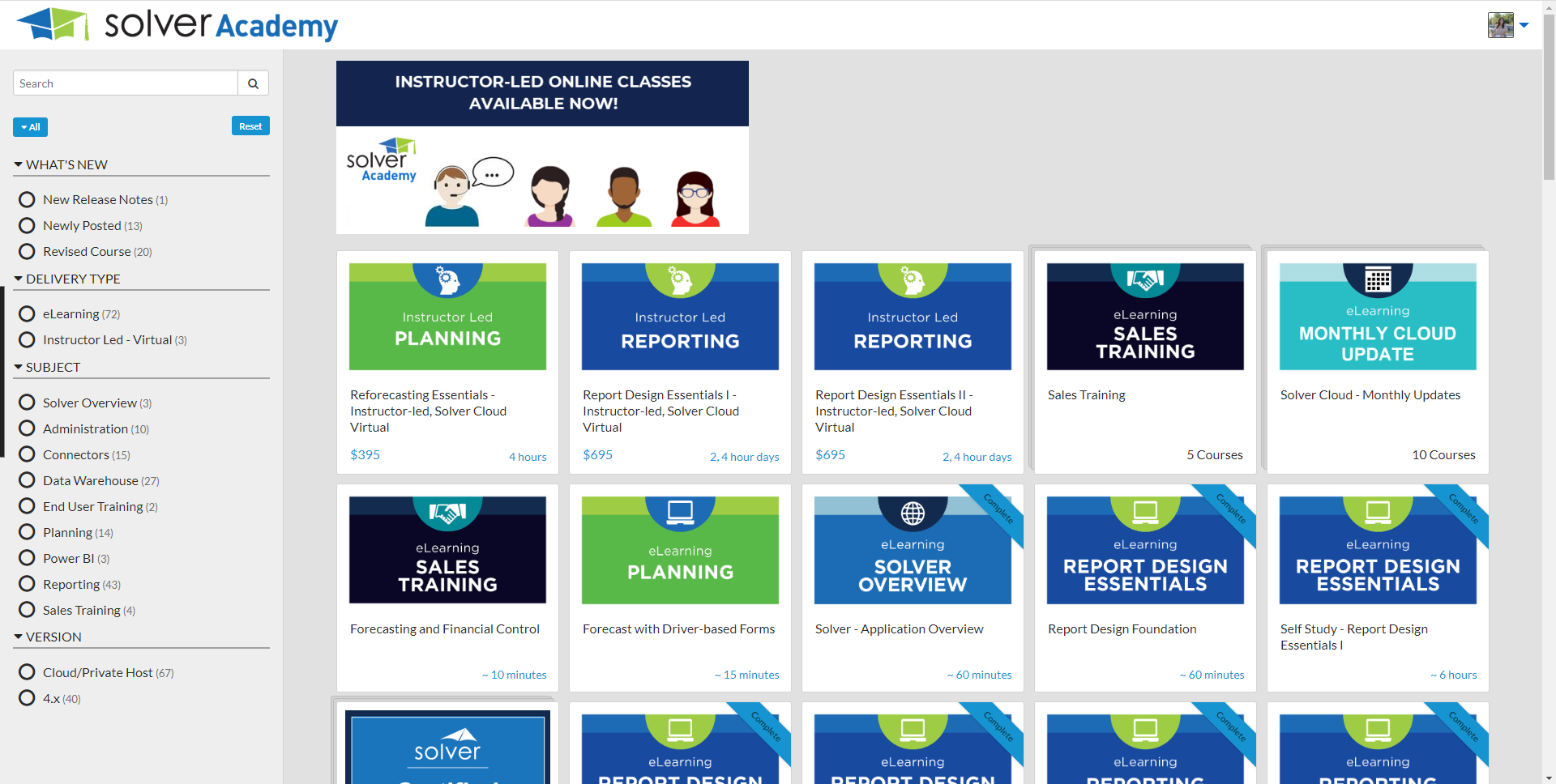The width and height of the screenshot is (1556, 784).
Task: Click the page vertical scrollbar
Action: [x=1549, y=97]
